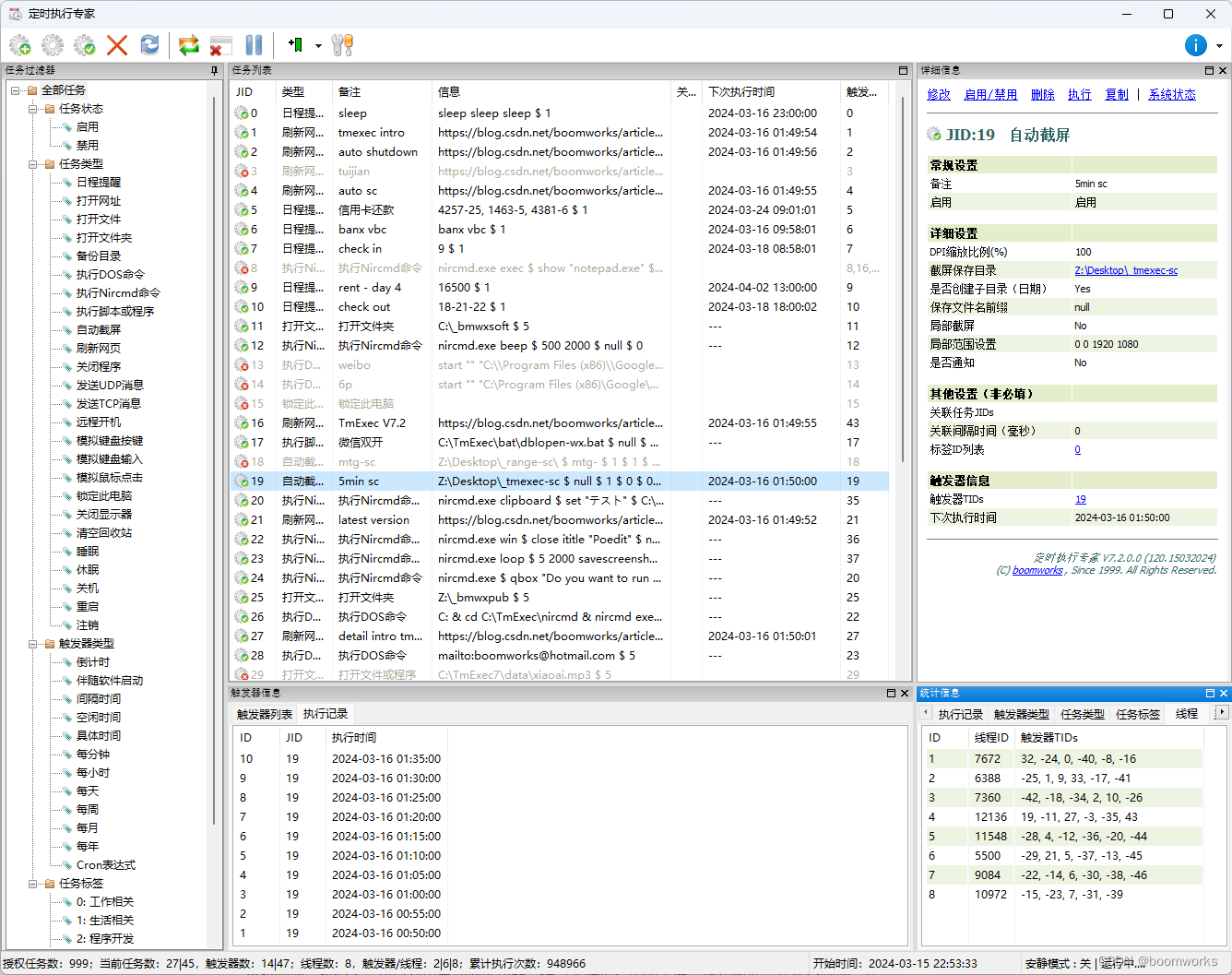Close the 统计信息 panel
1232x975 pixels.
click(x=1224, y=693)
